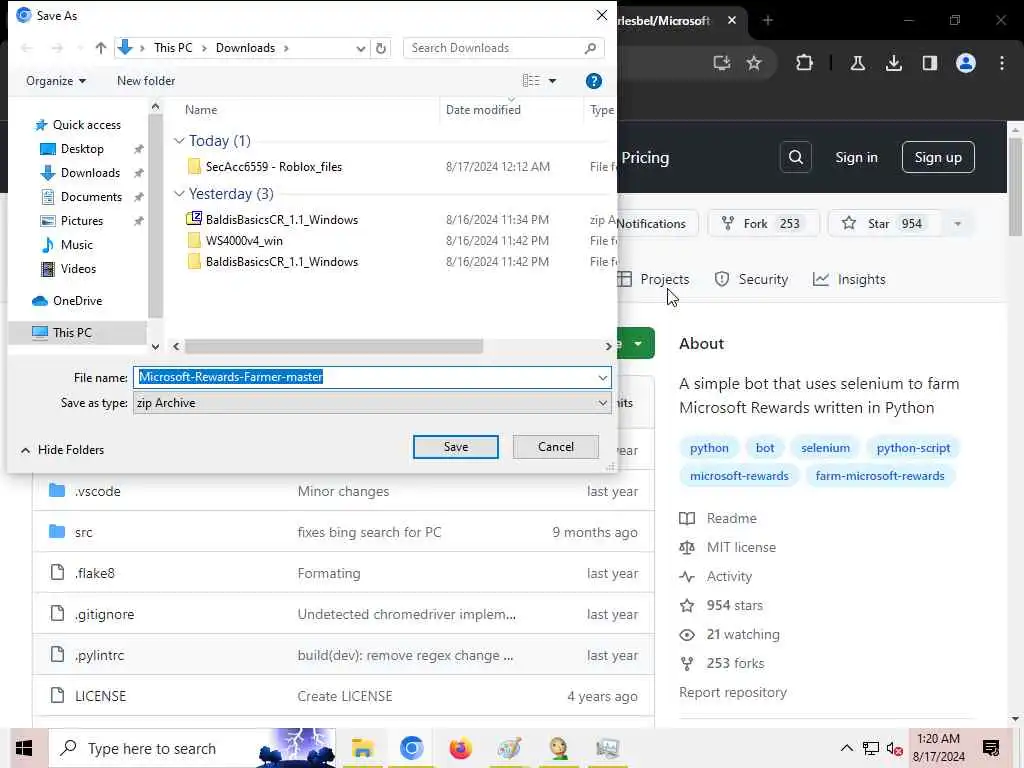Sort files by Name column
The height and width of the screenshot is (768, 1024).
coord(201,110)
